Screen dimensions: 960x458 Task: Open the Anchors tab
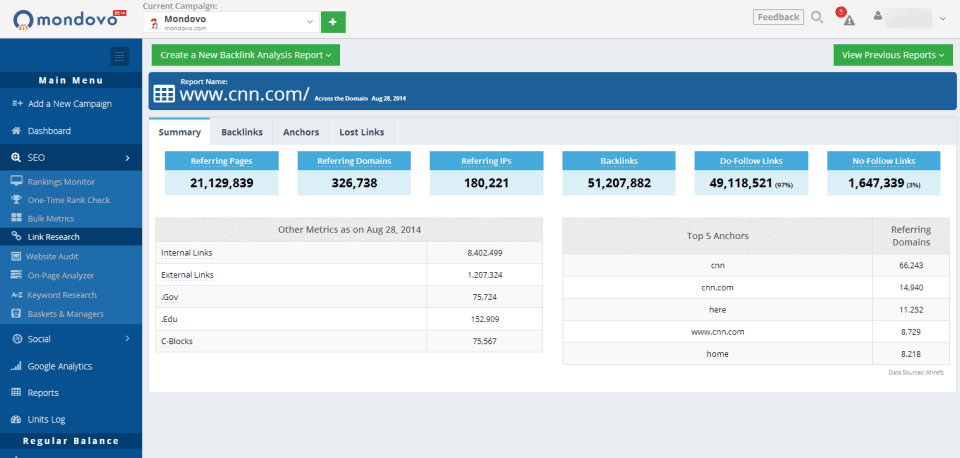coord(301,132)
